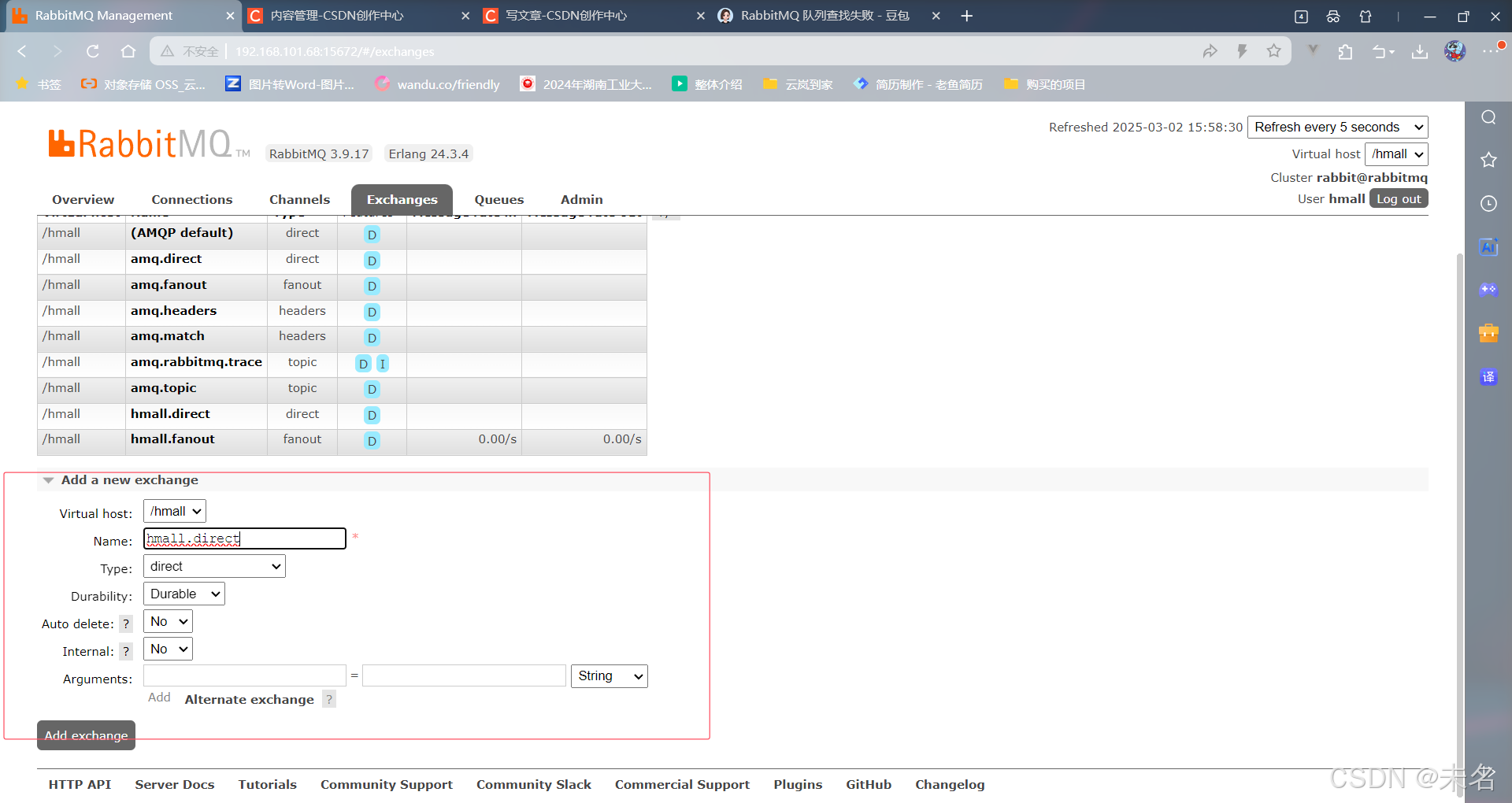The width and height of the screenshot is (1512, 803).
Task: Open the sidebar favorites star icon
Action: coord(1488,160)
